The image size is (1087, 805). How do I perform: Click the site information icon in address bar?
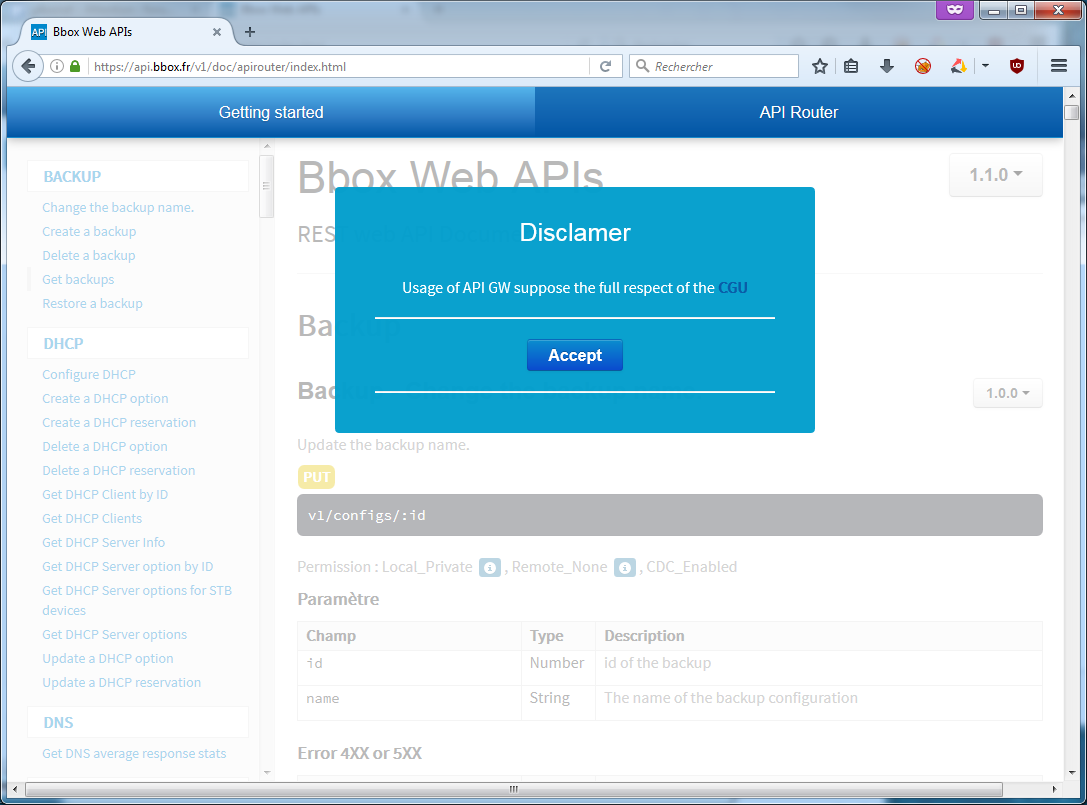tap(57, 67)
